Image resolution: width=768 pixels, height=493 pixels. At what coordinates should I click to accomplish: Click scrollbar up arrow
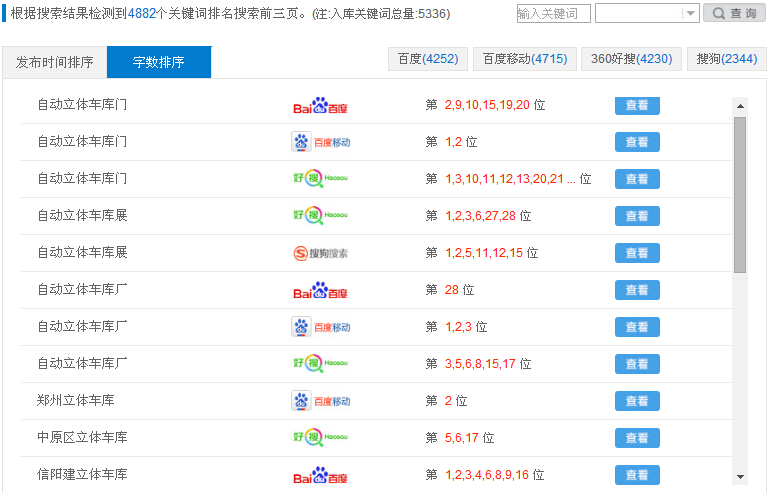pos(740,106)
